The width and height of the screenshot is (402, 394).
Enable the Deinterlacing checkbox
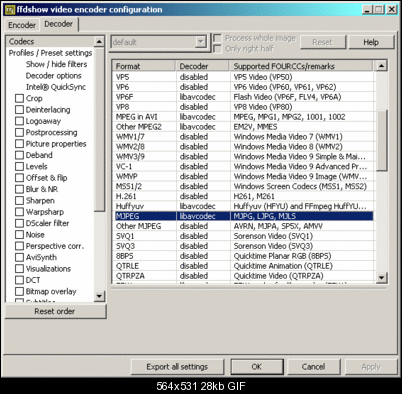click(x=20, y=110)
